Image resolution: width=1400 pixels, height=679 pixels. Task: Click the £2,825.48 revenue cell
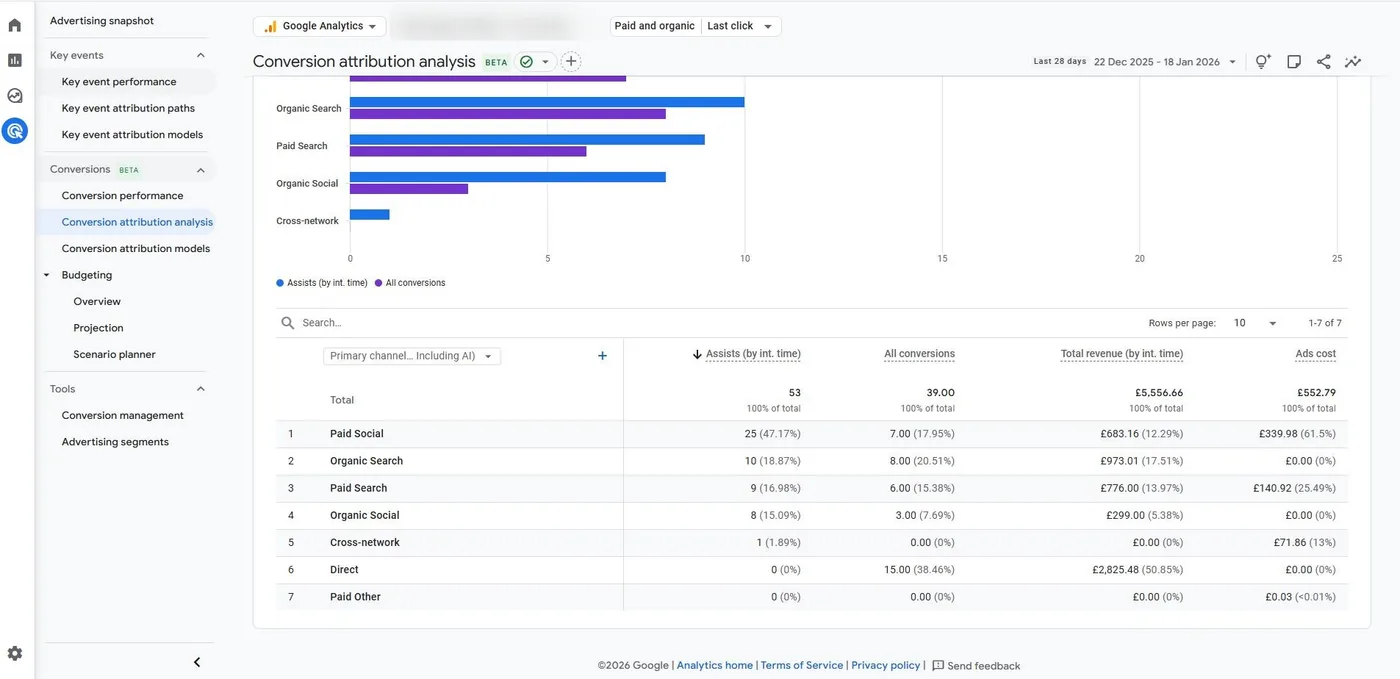point(1138,570)
